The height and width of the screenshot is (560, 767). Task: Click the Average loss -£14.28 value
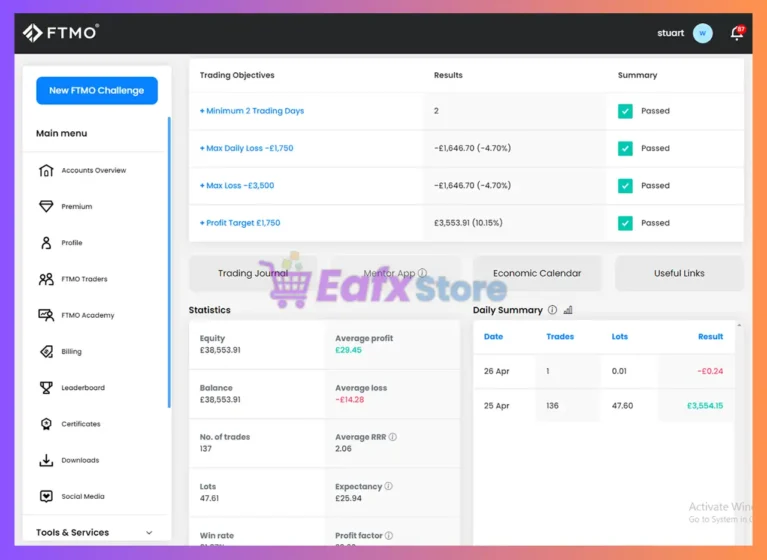pos(350,400)
